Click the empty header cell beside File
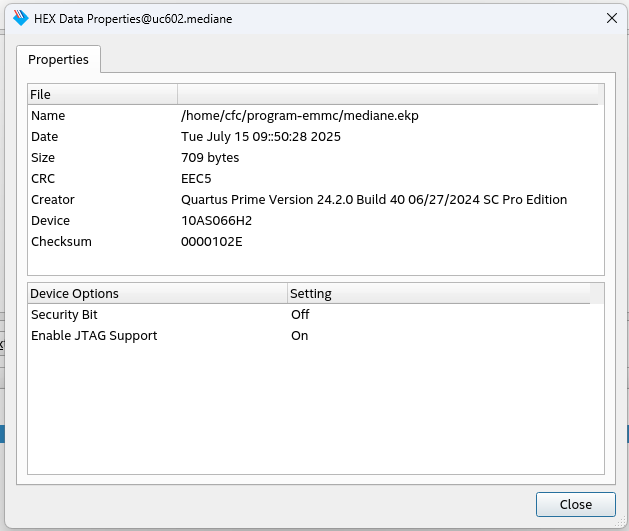629x531 pixels. pyautogui.click(x=388, y=94)
